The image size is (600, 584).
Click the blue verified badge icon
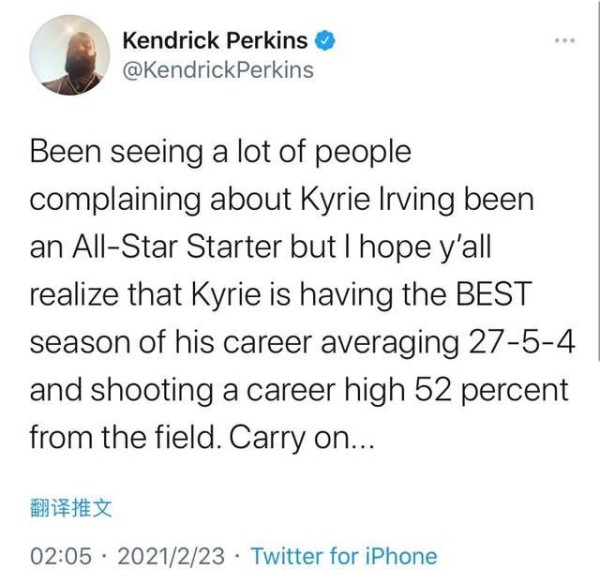(x=322, y=42)
